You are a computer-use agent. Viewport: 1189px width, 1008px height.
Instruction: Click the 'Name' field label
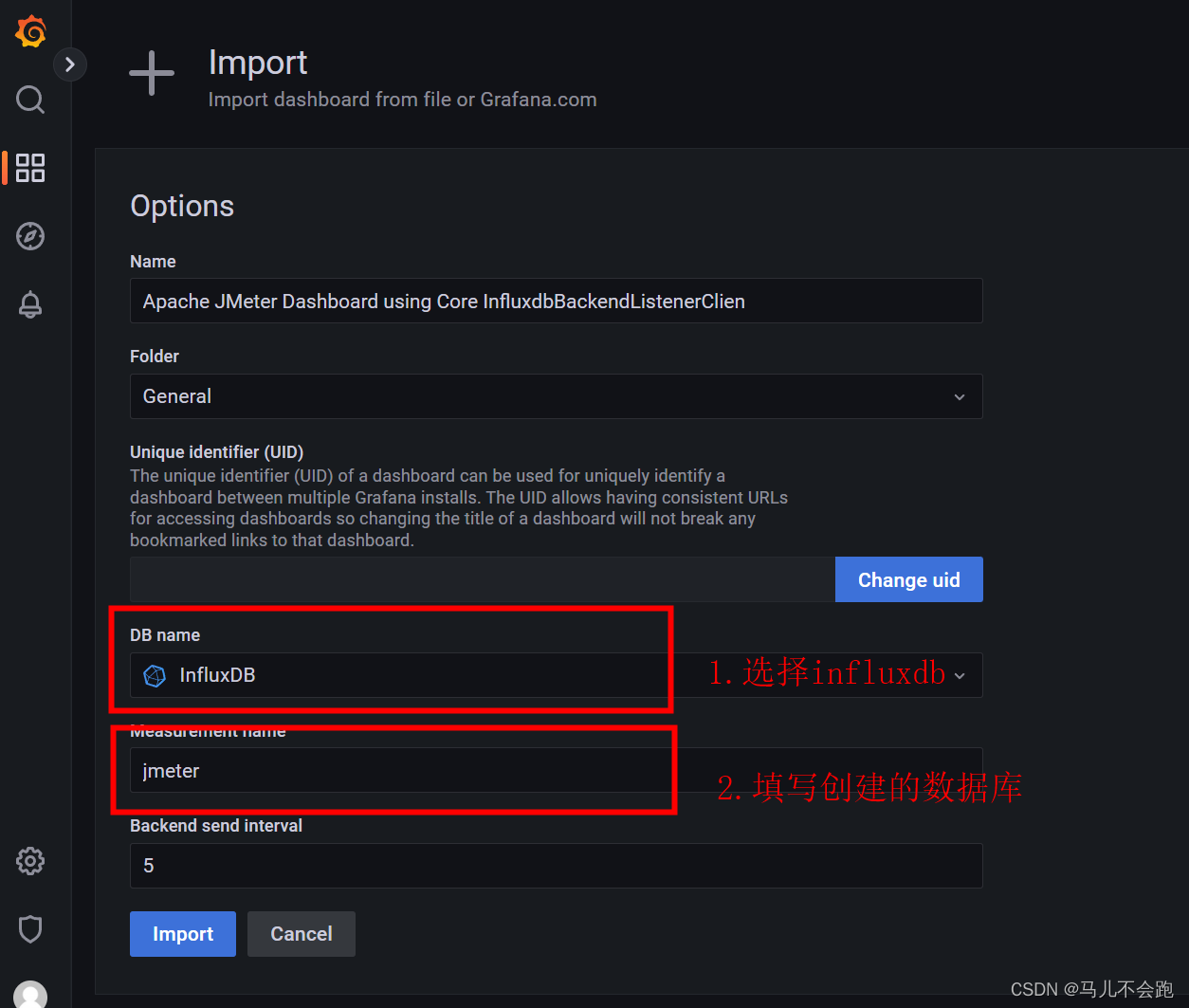pyautogui.click(x=153, y=262)
